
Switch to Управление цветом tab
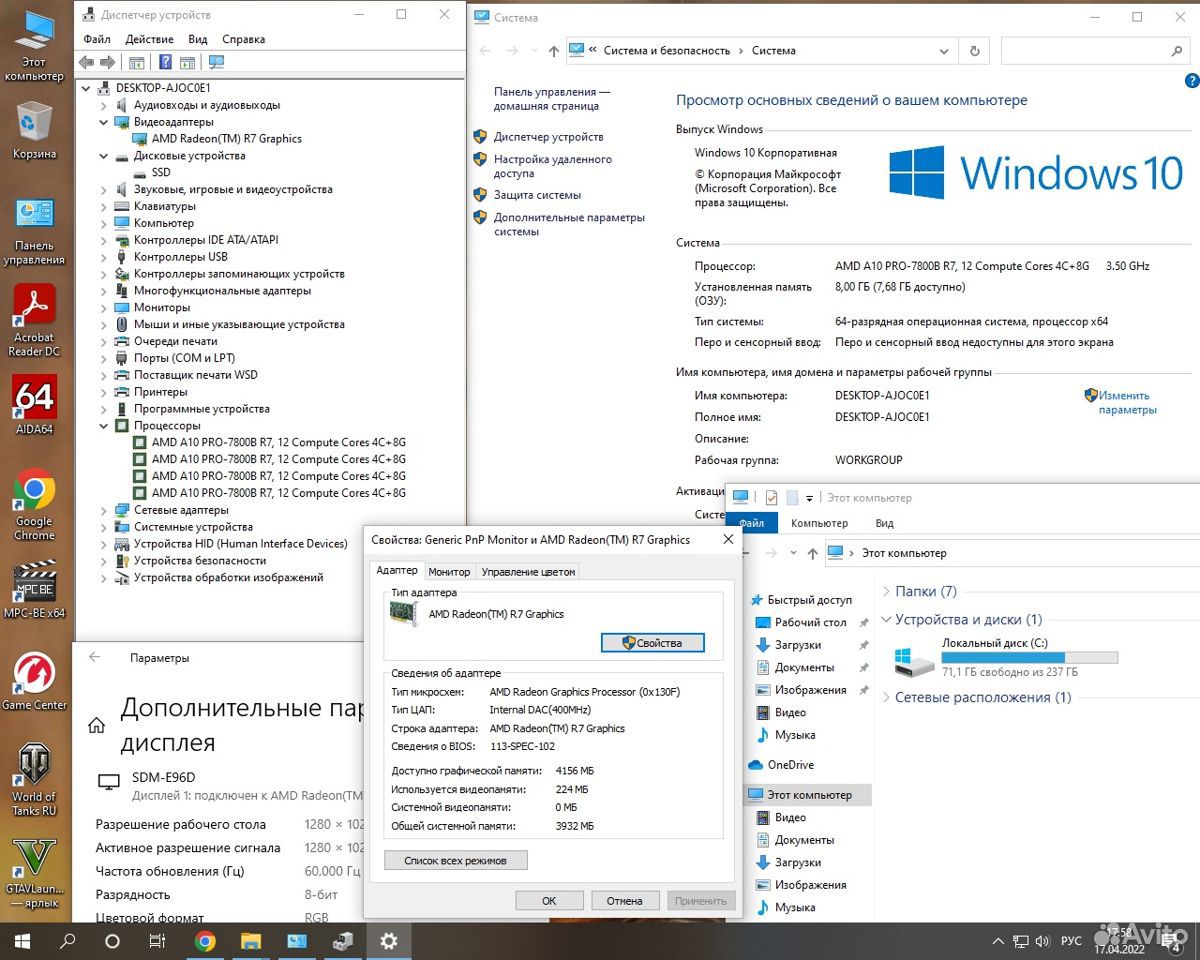click(528, 572)
